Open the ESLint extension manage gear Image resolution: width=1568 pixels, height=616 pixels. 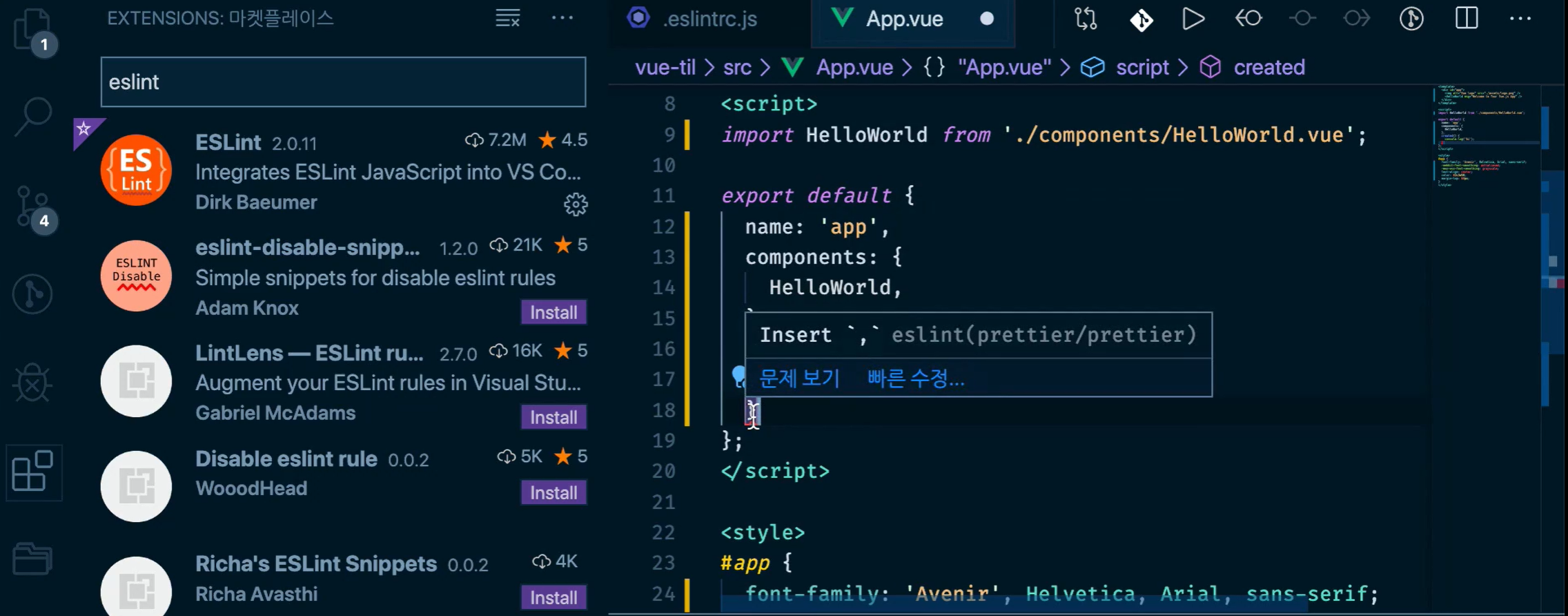click(x=576, y=204)
